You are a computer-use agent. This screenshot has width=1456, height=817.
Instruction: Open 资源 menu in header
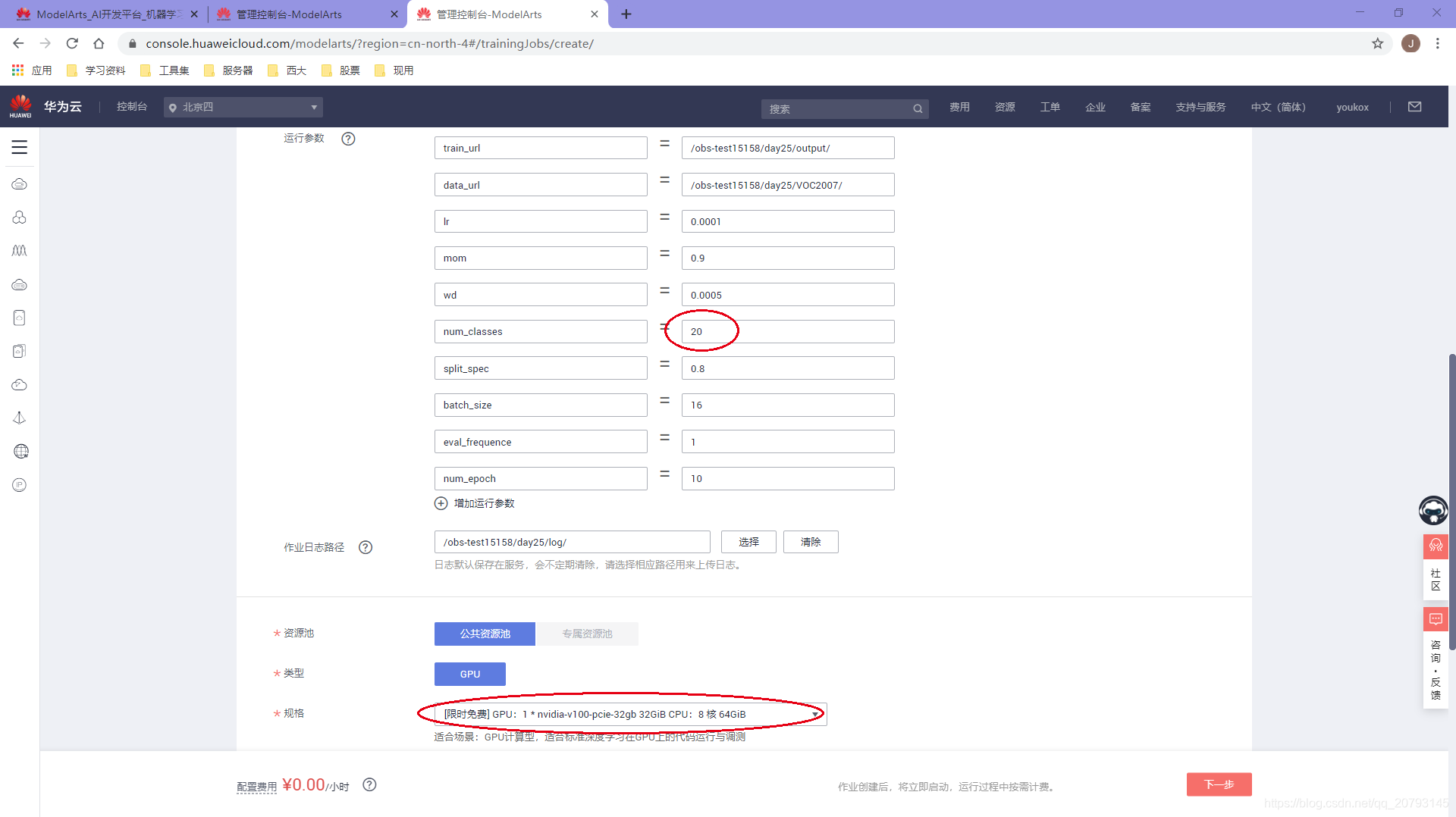[1005, 107]
